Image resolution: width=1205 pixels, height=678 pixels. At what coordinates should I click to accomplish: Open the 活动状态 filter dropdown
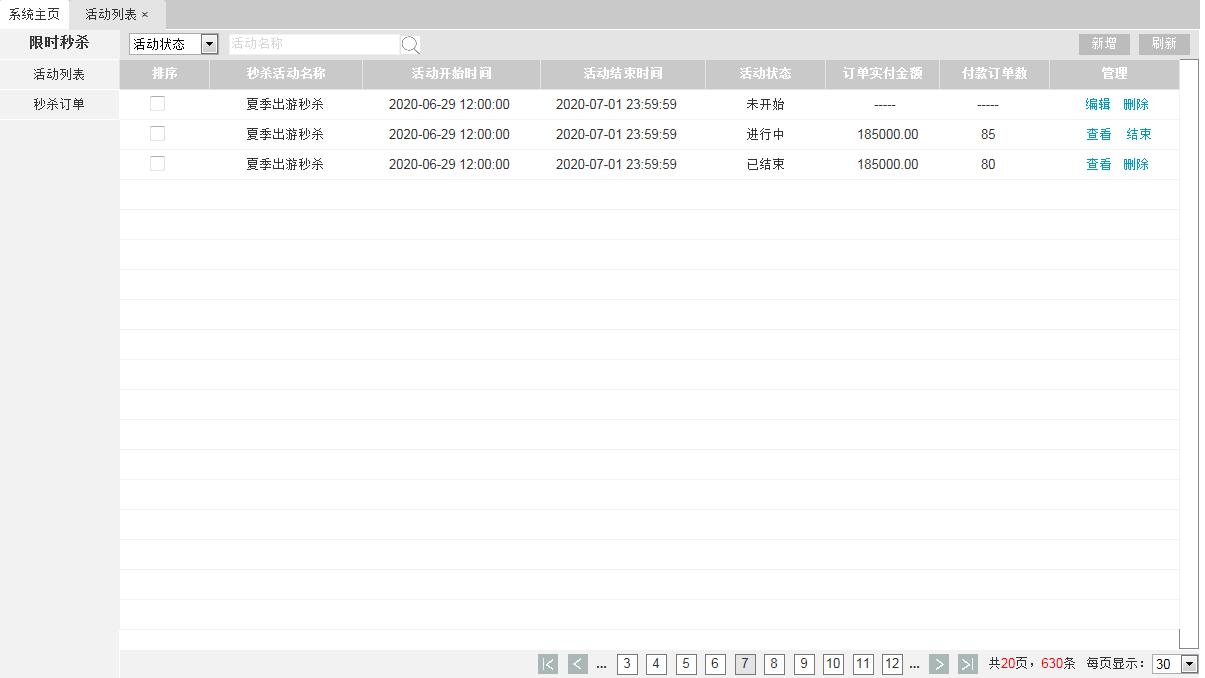click(174, 44)
